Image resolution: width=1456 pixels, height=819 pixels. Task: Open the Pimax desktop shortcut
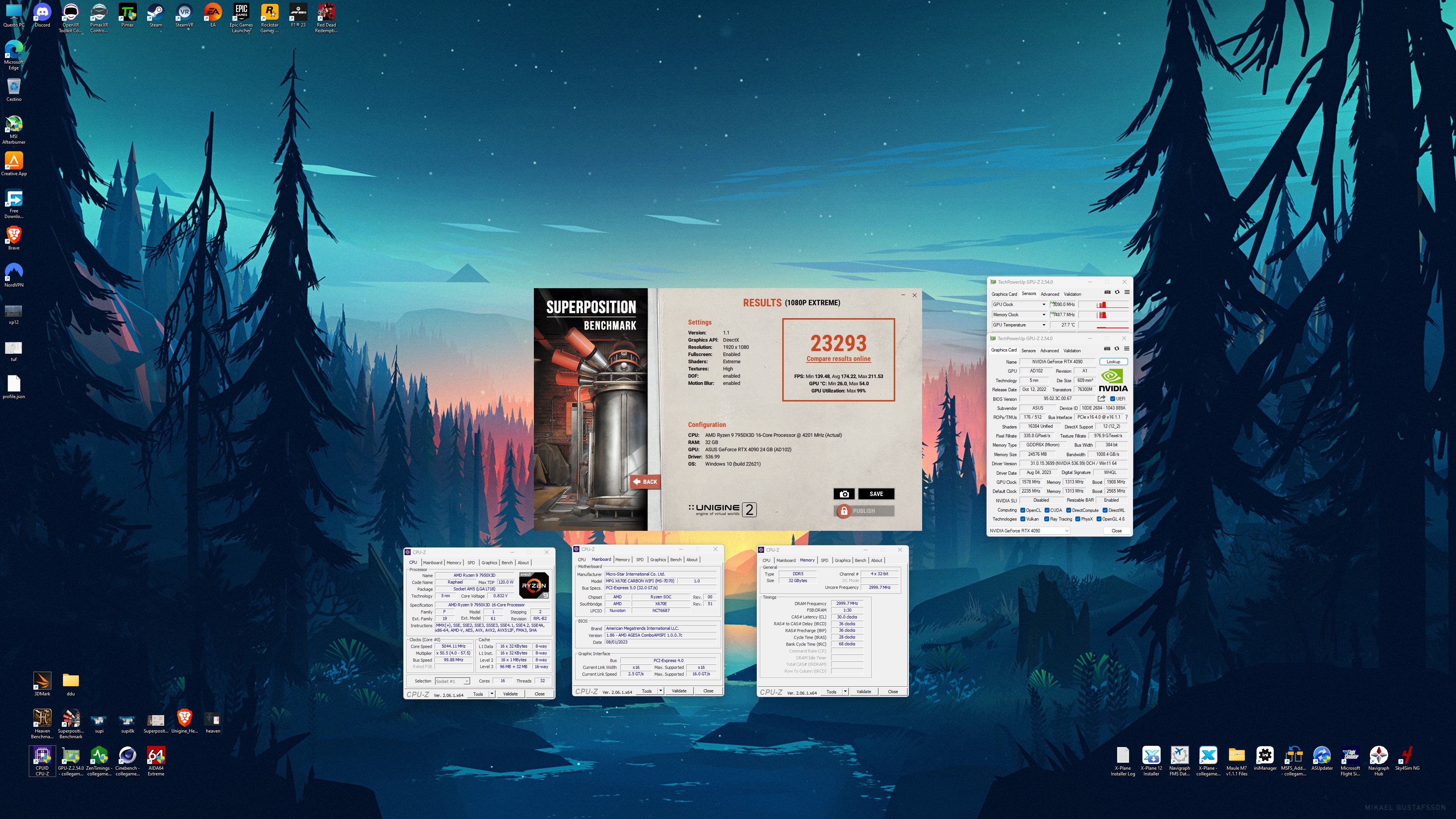127,15
